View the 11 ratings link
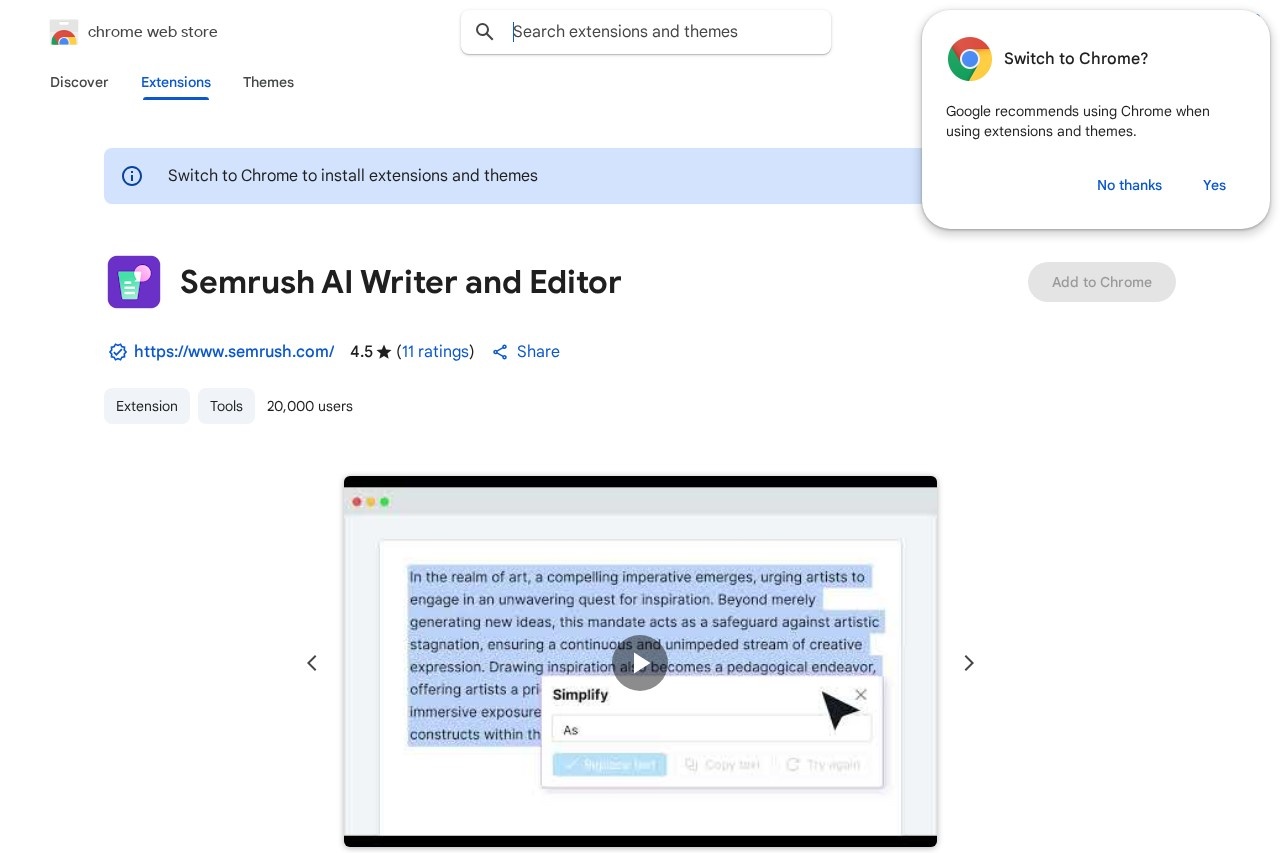Screen dimensions: 1280x853 pyautogui.click(x=435, y=352)
